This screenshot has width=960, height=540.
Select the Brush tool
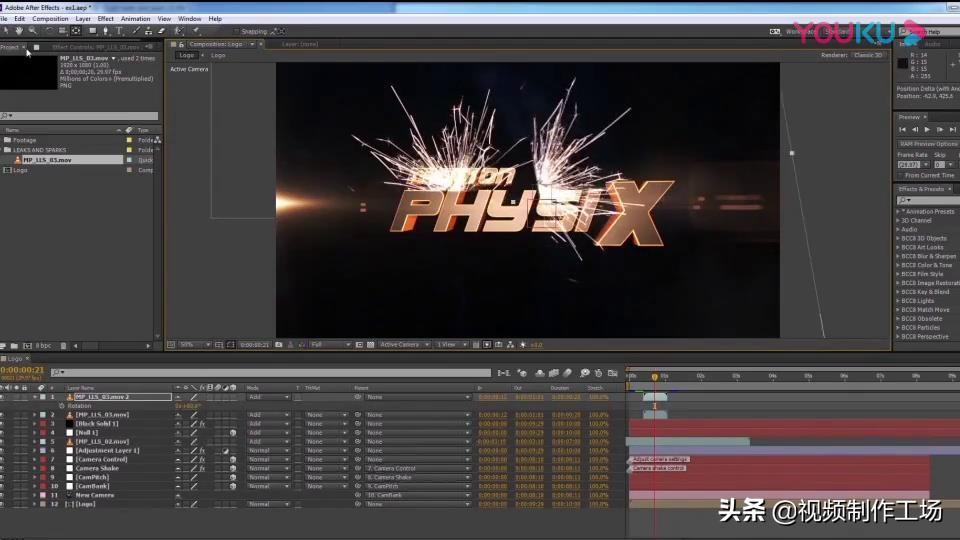(x=136, y=31)
